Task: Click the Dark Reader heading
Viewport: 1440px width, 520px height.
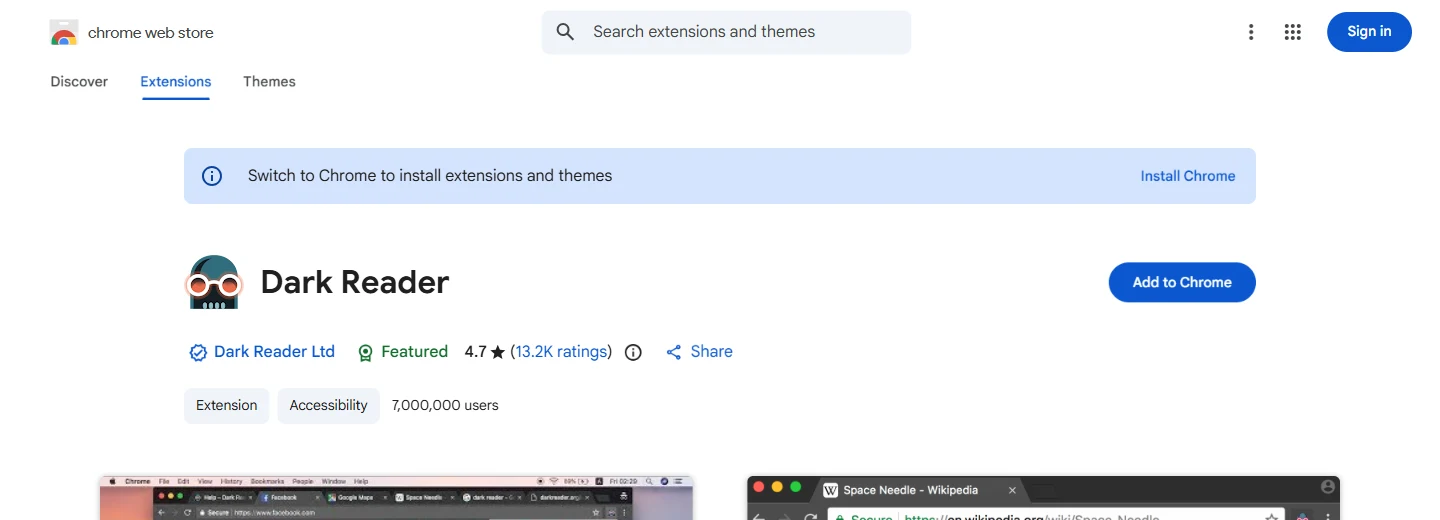Action: click(x=355, y=282)
